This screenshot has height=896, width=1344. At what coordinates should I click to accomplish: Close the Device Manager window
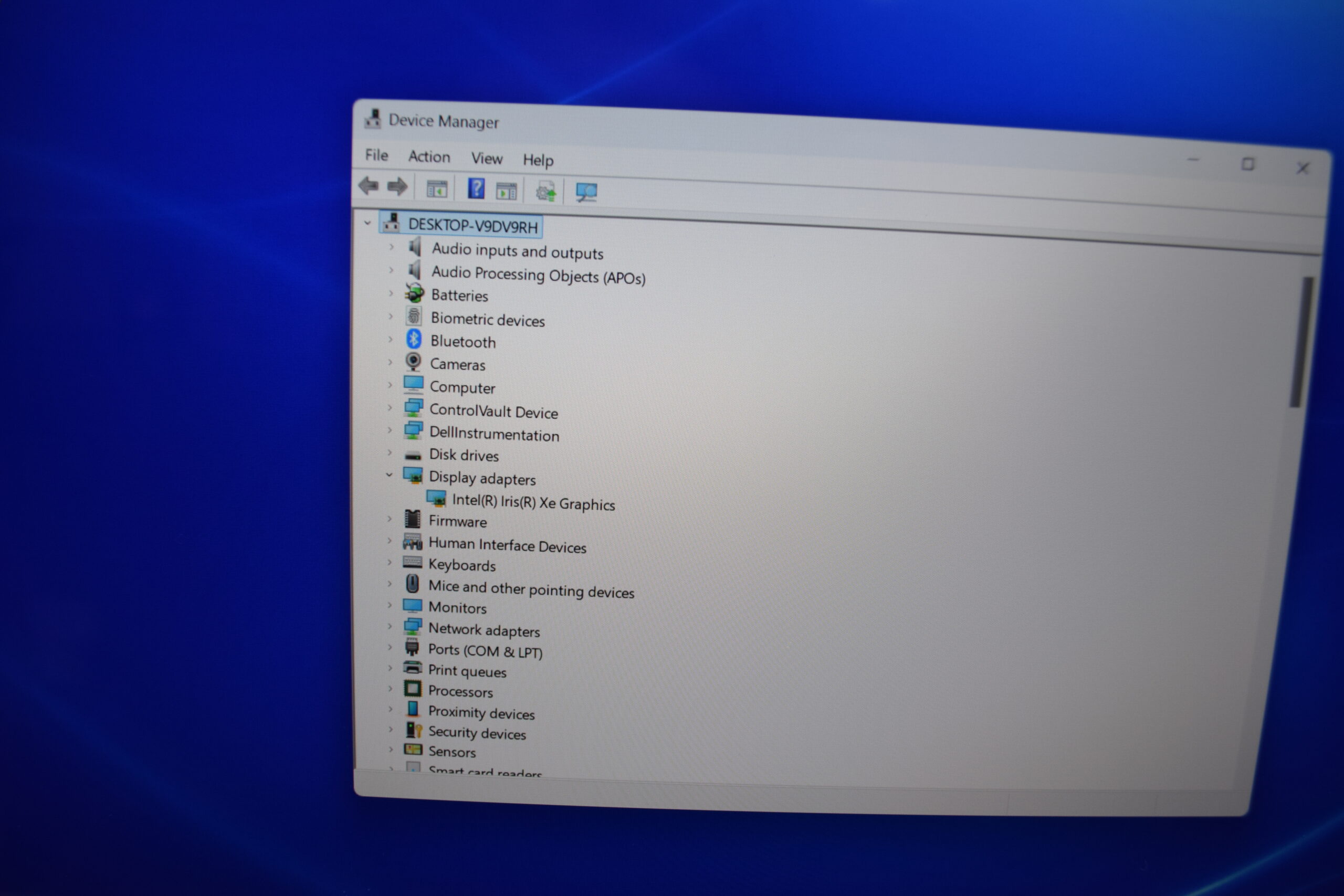[1303, 168]
